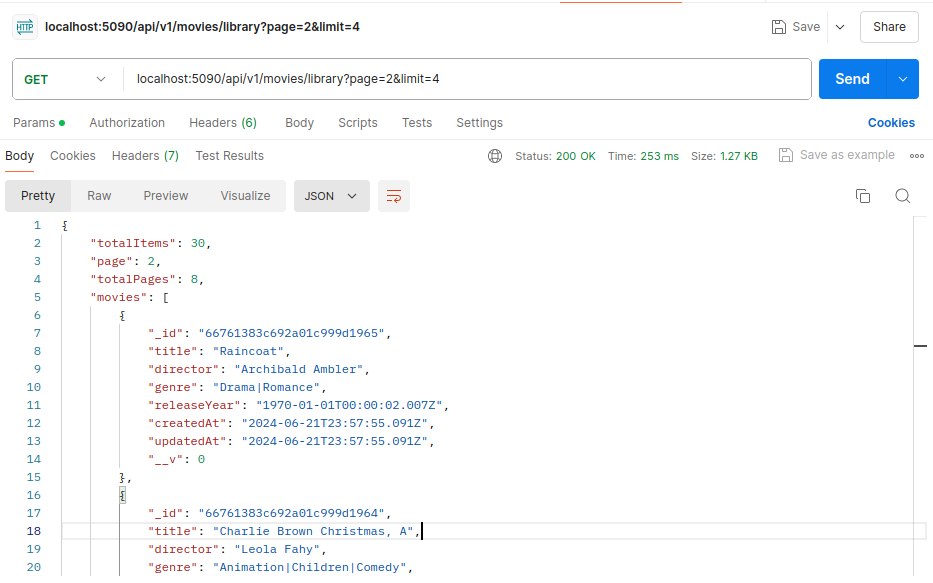
Task: Send the request with Send button
Action: pyautogui.click(x=852, y=79)
